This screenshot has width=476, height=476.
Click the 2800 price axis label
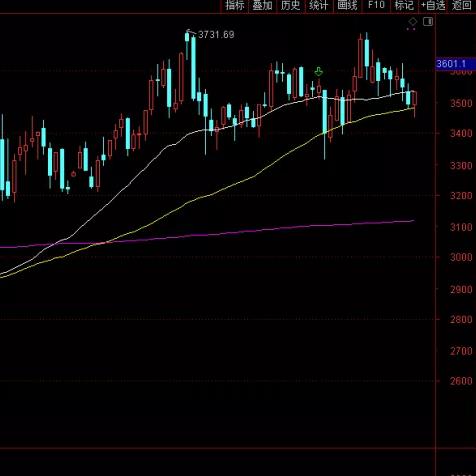tap(461, 319)
